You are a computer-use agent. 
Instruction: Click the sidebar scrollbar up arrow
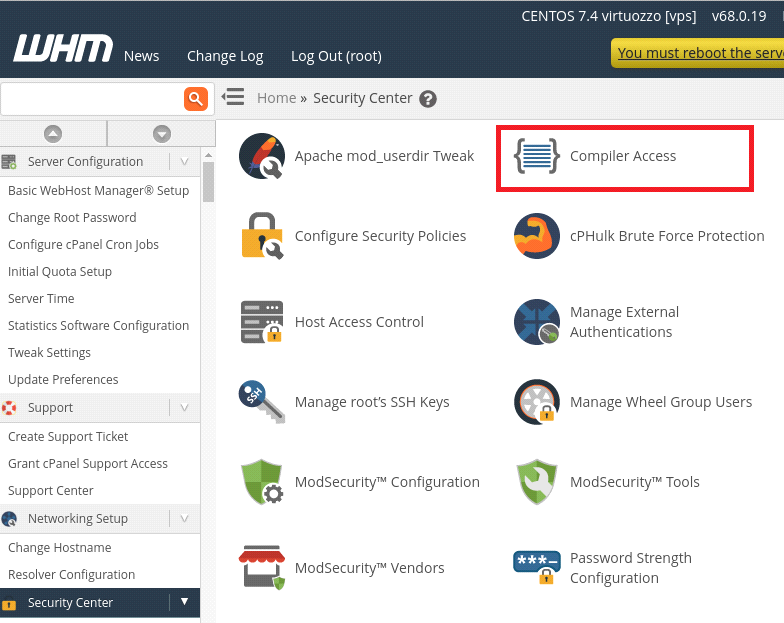pyautogui.click(x=208, y=155)
